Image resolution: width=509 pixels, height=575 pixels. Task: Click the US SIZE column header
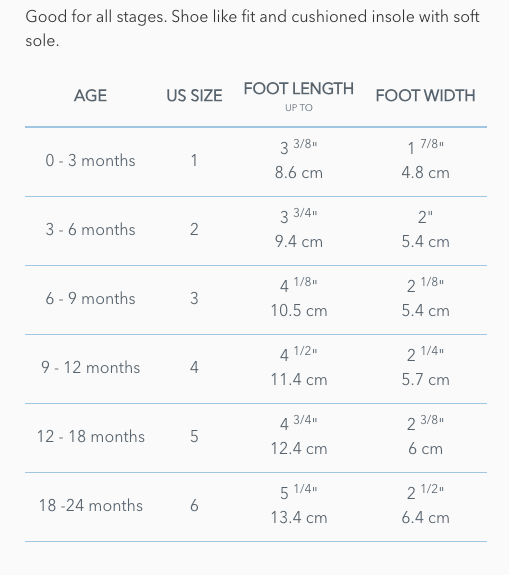pos(194,96)
